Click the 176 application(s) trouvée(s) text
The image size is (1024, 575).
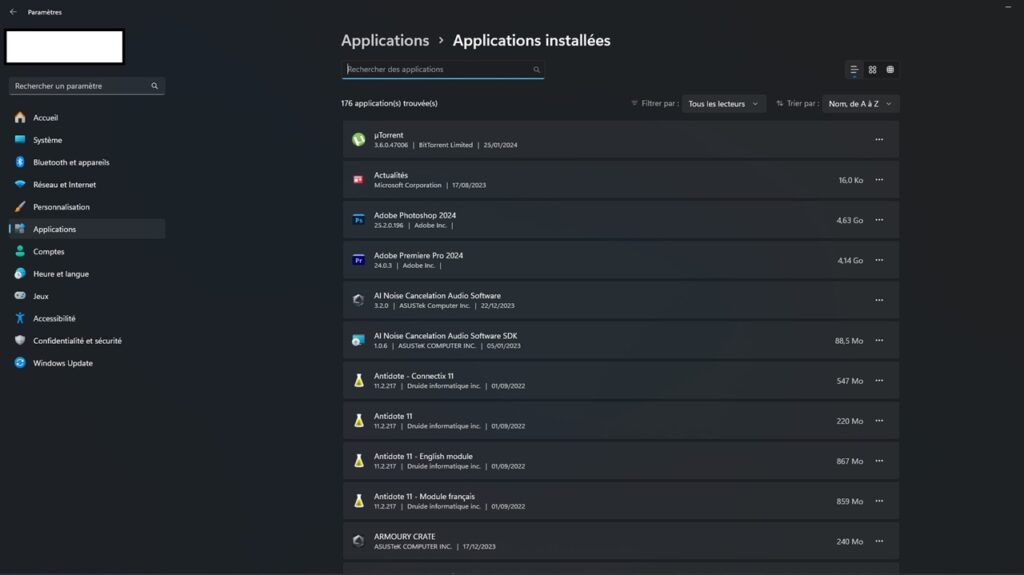pyautogui.click(x=389, y=103)
